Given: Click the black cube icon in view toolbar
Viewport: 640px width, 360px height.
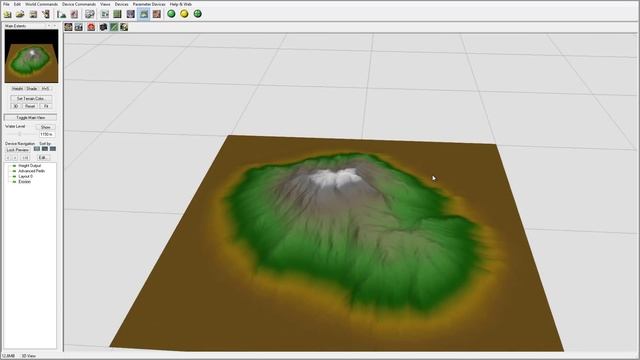Looking at the screenshot, I should [x=103, y=27].
